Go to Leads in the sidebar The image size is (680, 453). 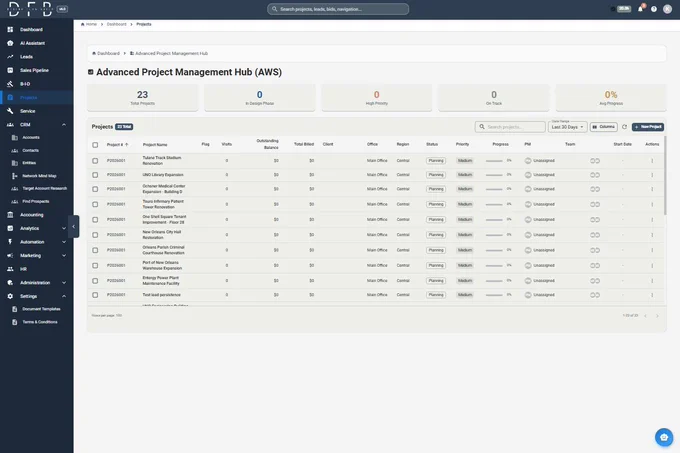[x=36, y=57]
